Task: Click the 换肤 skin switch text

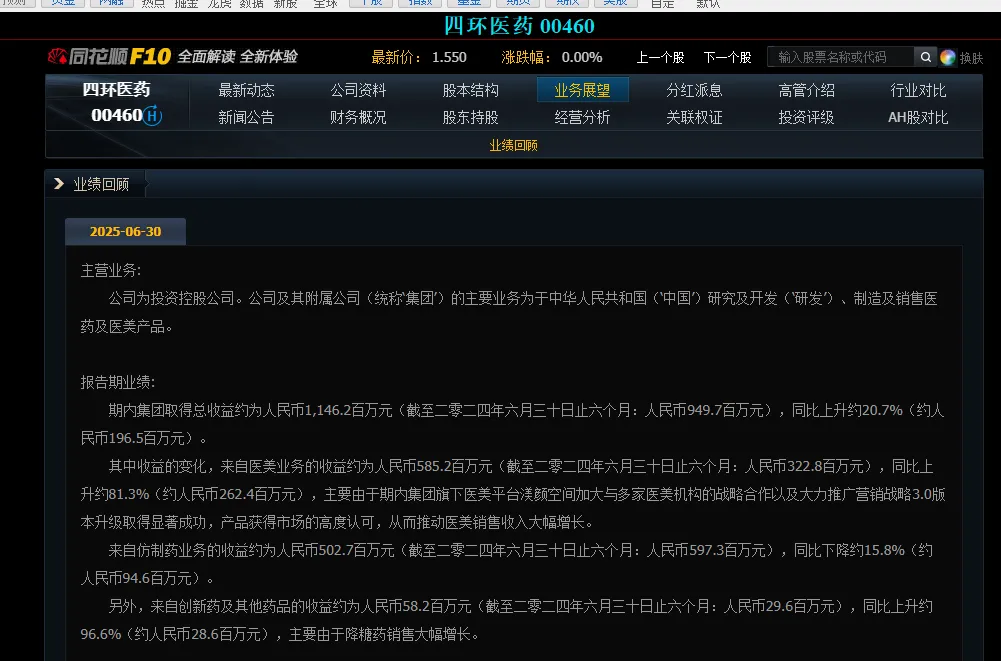Action: click(x=971, y=58)
